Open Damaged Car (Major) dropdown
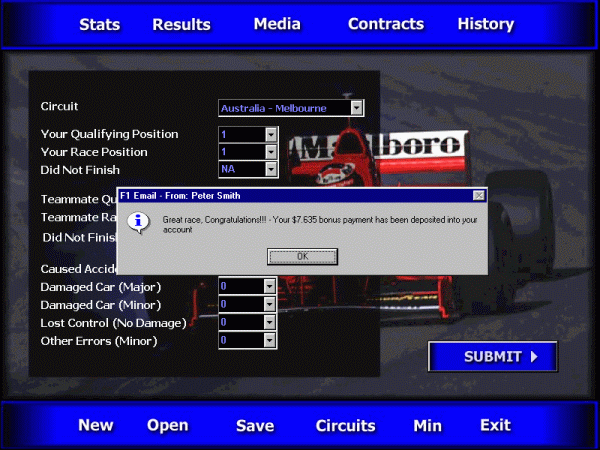 269,287
